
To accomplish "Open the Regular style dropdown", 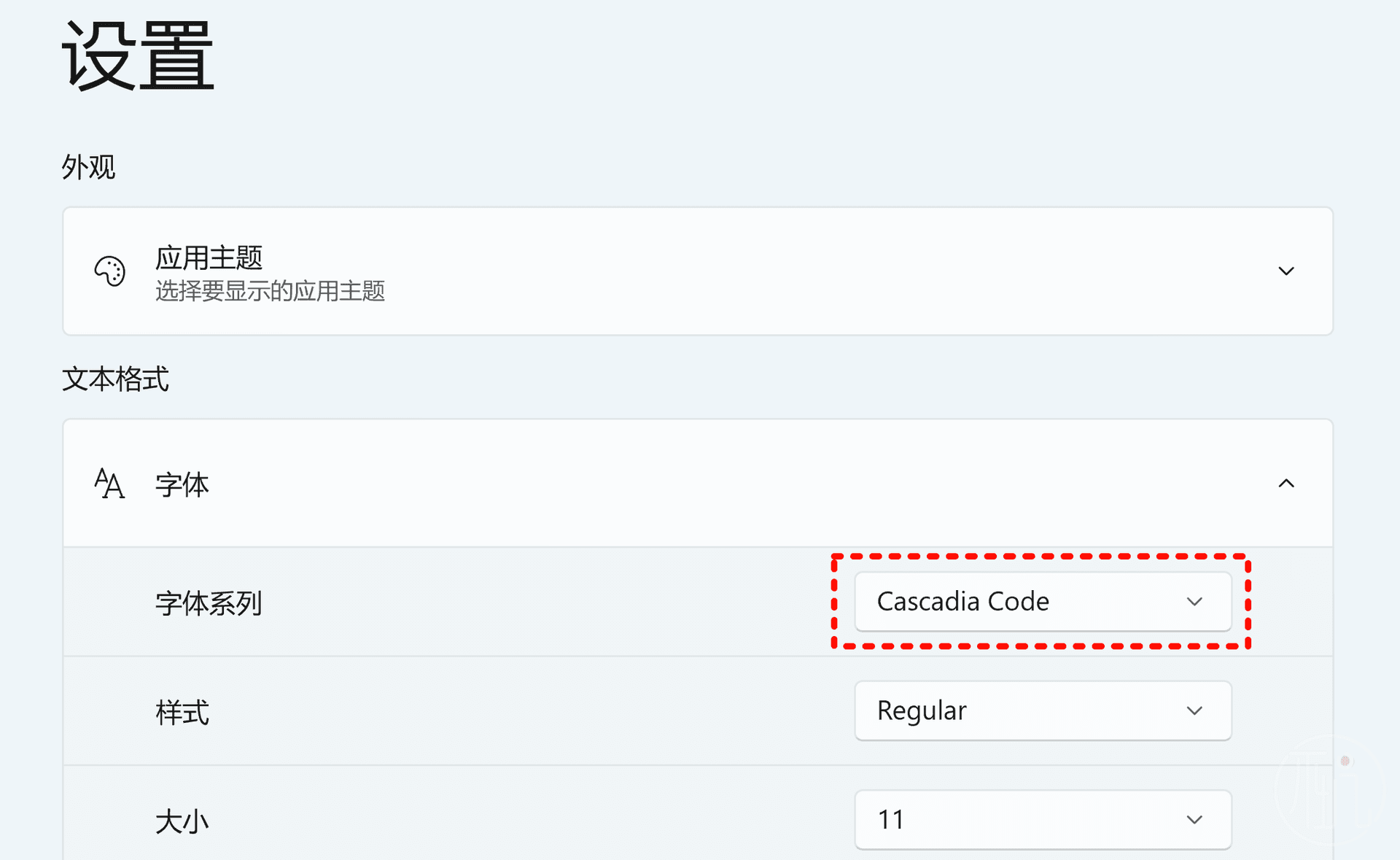I will [1043, 710].
